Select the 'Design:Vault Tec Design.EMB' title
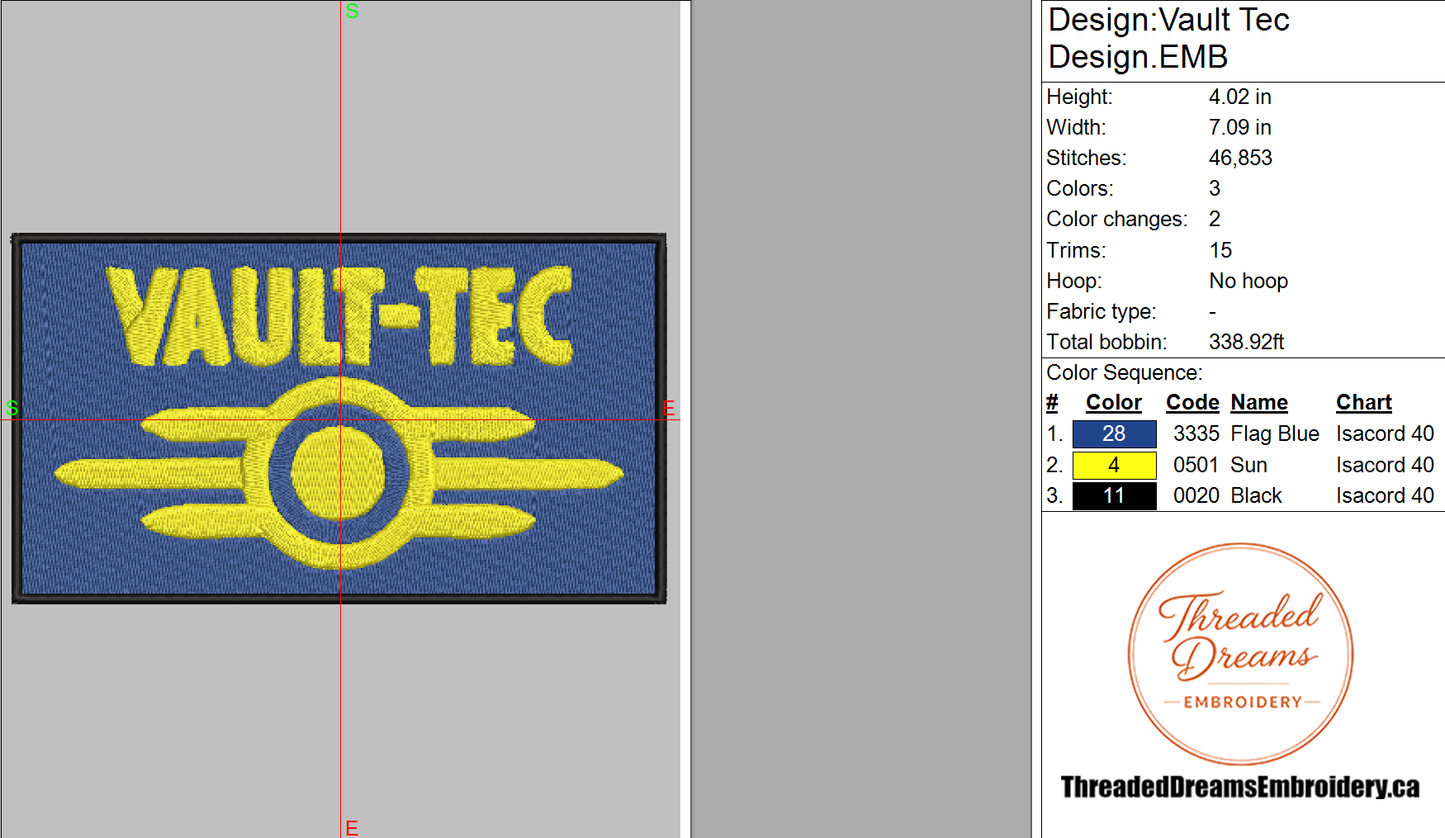The height and width of the screenshot is (838, 1445). 1169,38
